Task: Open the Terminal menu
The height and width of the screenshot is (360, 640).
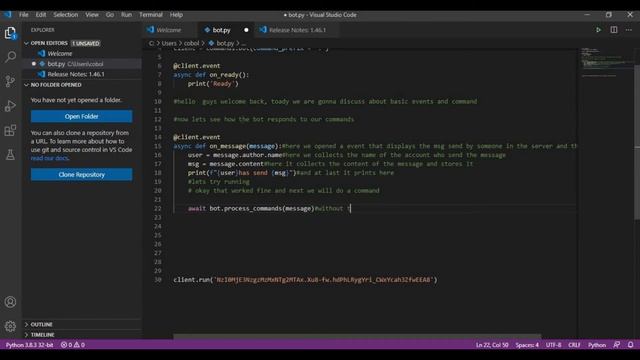Action: coord(151,15)
